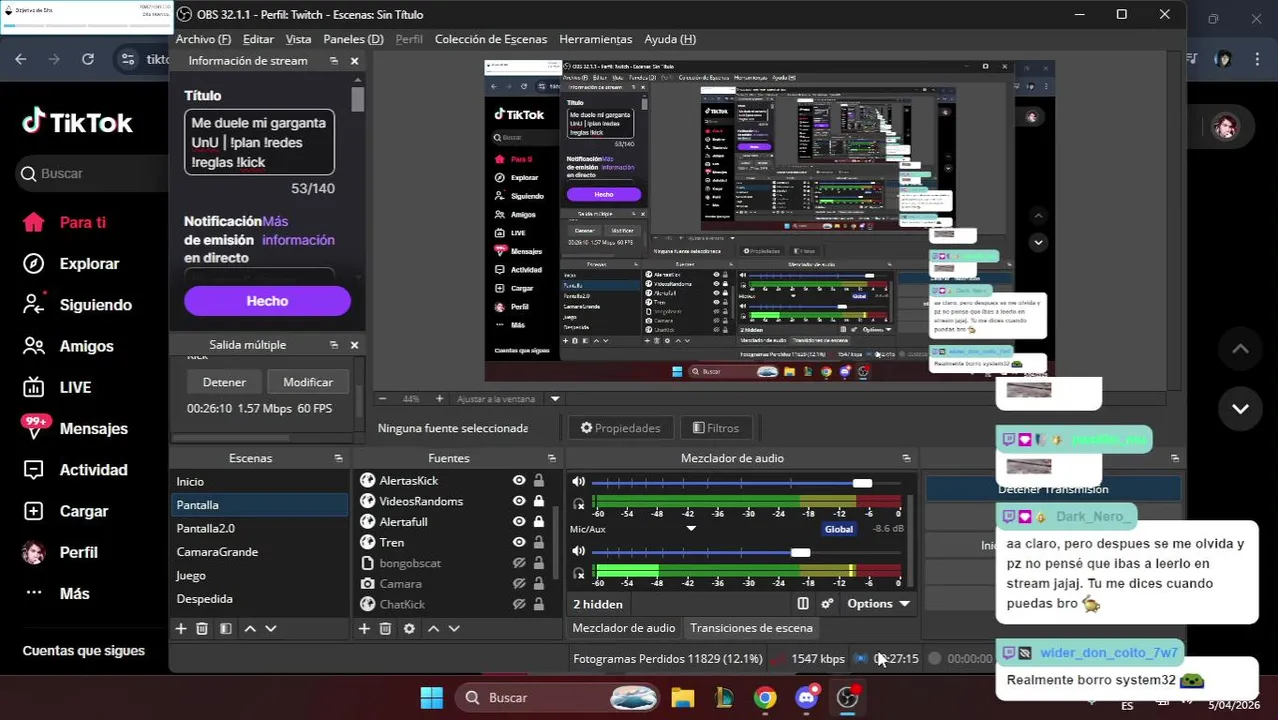Undock the Mezclador de audio panel
This screenshot has height=720, width=1278.
pyautogui.click(x=906, y=458)
